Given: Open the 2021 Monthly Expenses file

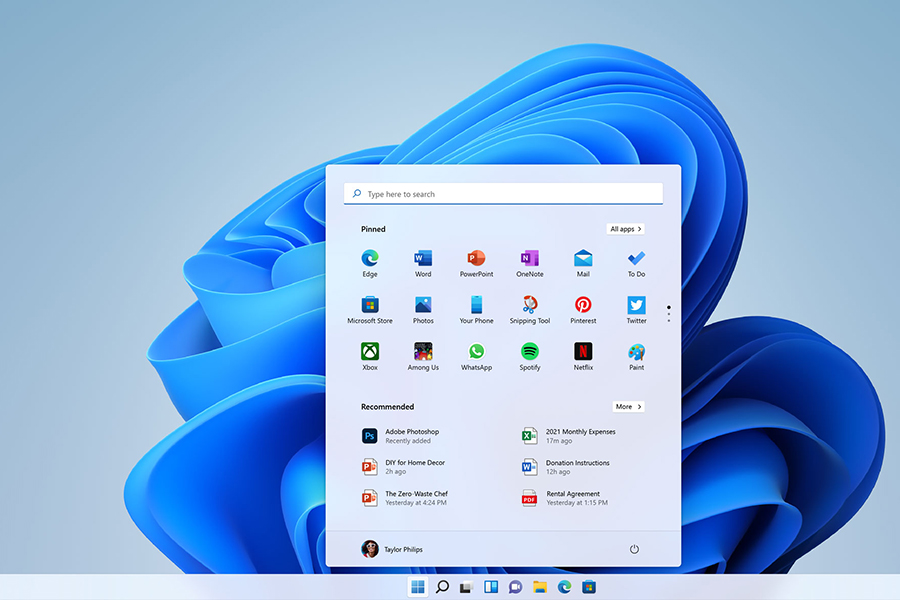Looking at the screenshot, I should tap(570, 436).
